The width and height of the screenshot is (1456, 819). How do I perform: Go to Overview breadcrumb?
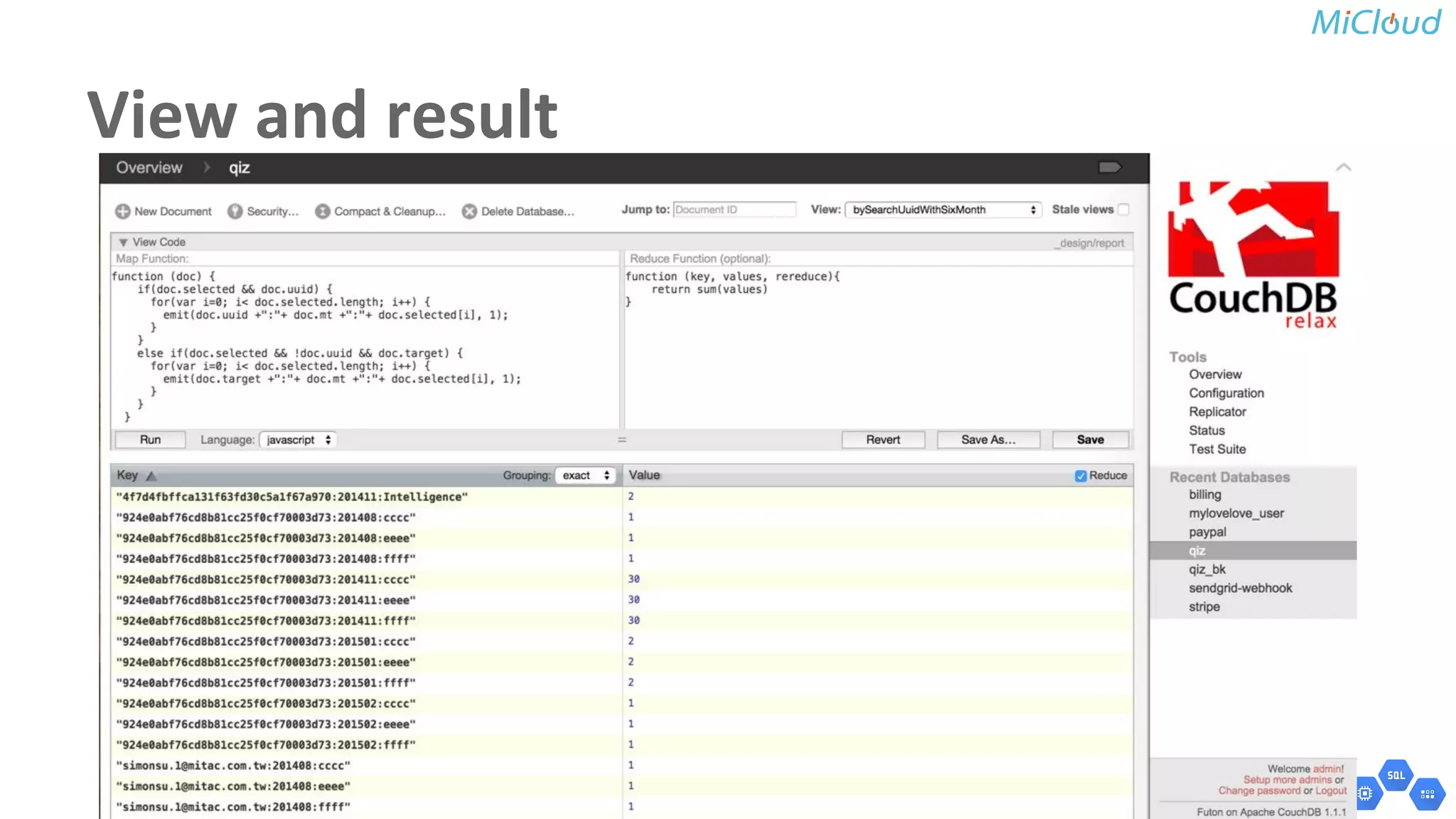click(x=149, y=168)
